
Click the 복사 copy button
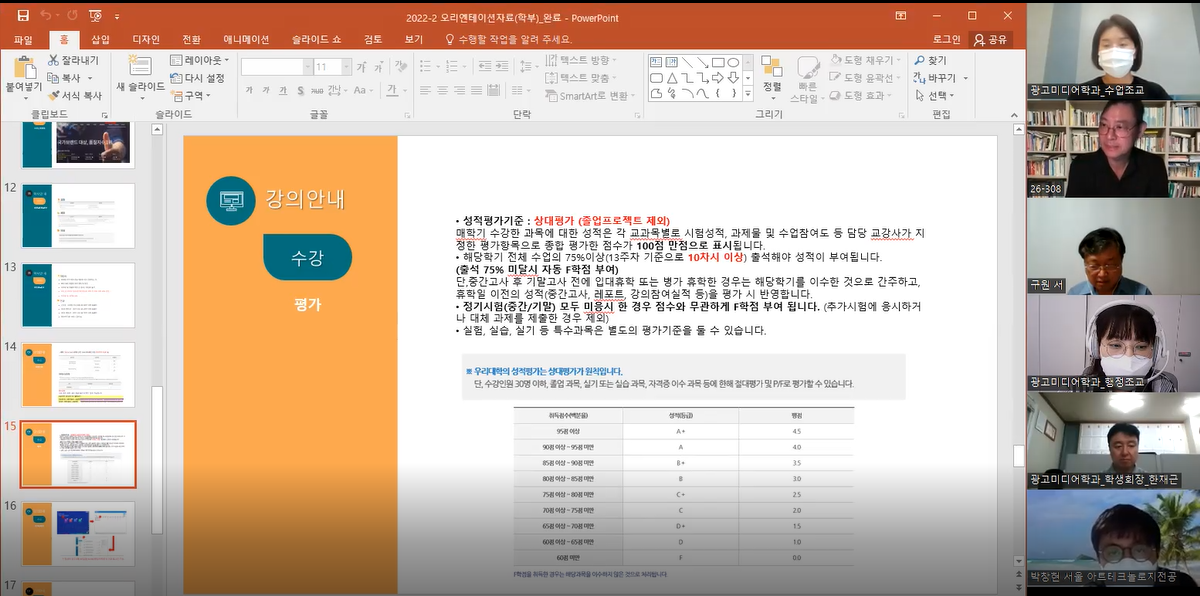click(70, 78)
